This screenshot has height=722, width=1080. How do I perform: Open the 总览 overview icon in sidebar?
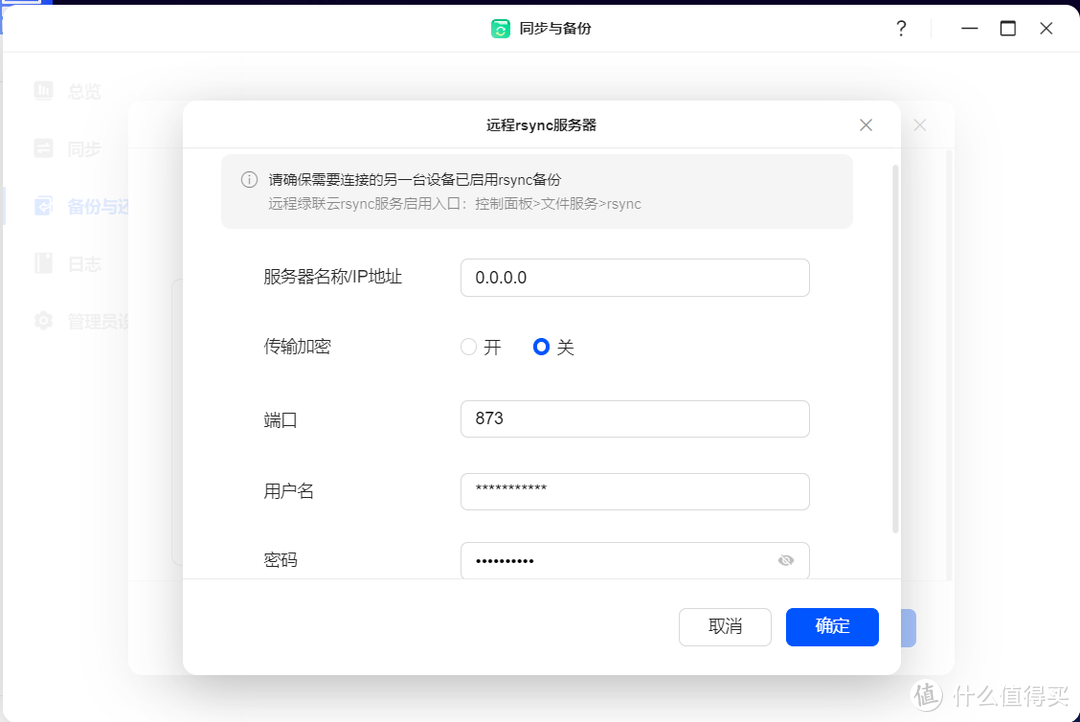point(43,91)
